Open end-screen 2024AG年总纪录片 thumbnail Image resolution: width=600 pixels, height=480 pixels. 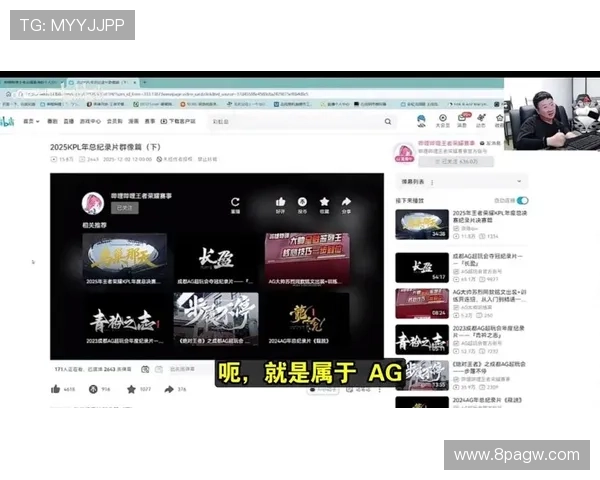pos(307,319)
